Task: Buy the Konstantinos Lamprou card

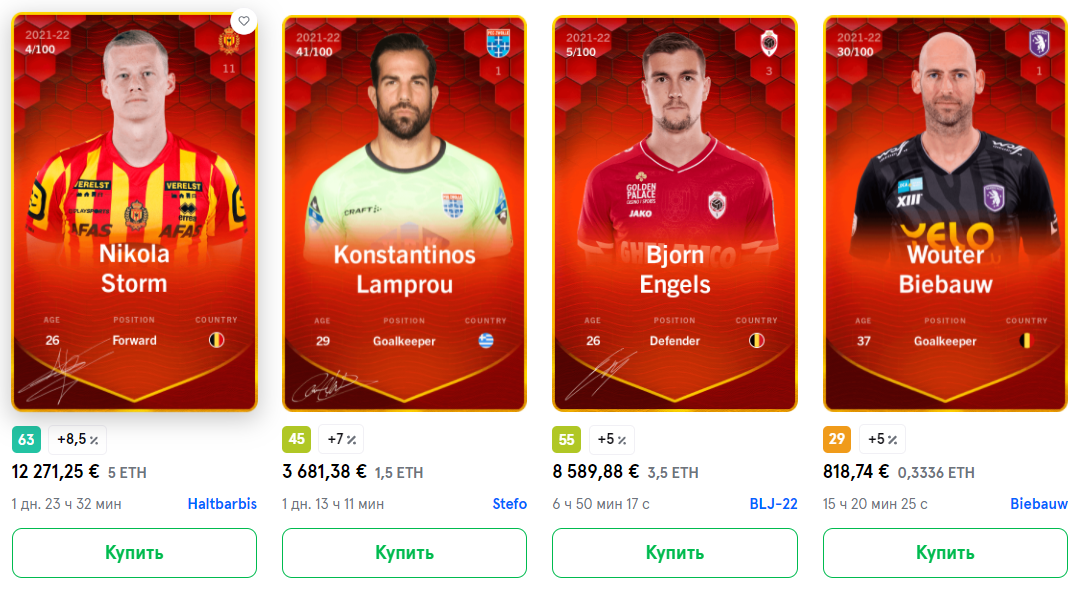Action: pyautogui.click(x=404, y=553)
